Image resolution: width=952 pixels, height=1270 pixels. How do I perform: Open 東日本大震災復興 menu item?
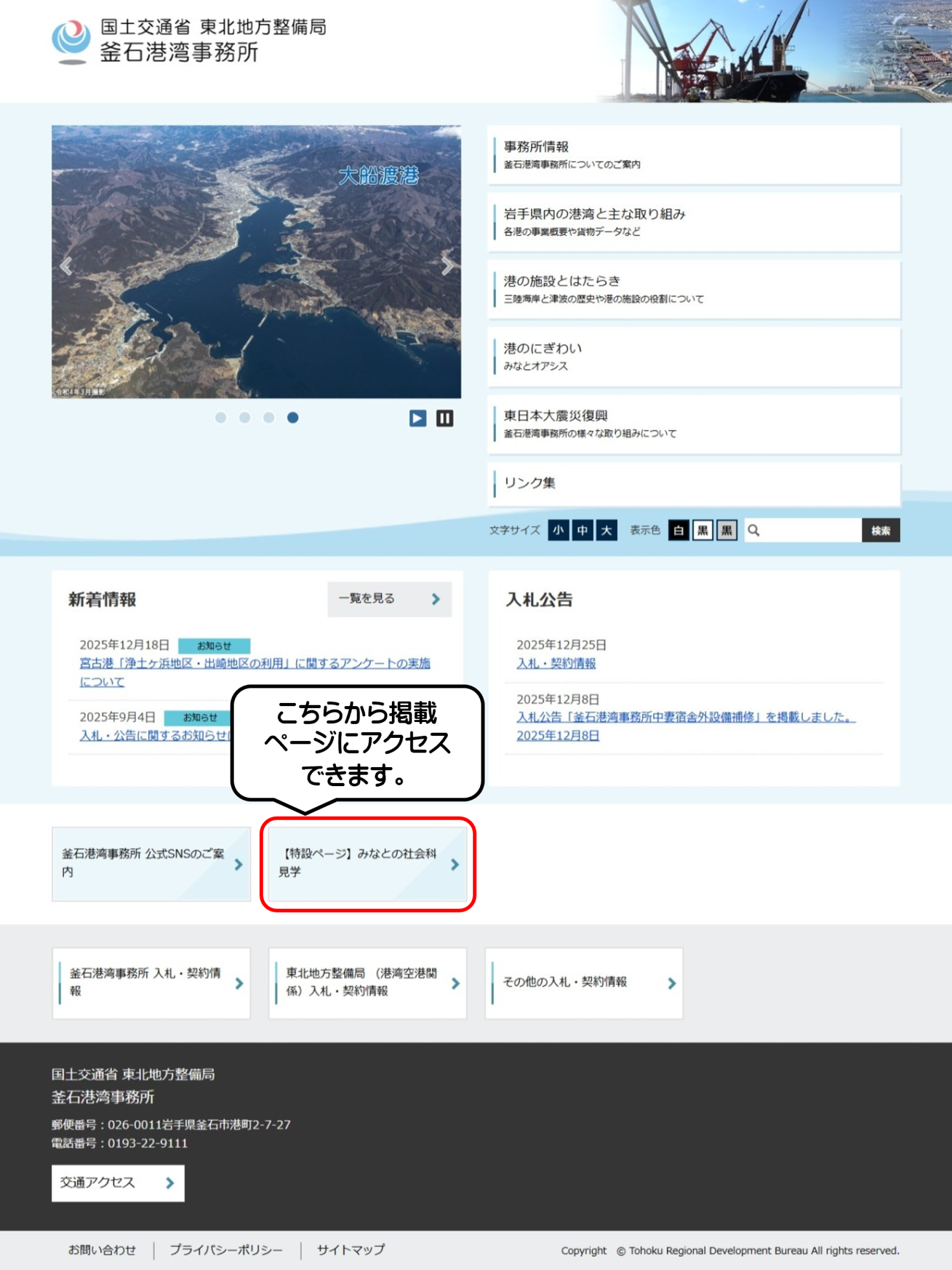(x=694, y=424)
